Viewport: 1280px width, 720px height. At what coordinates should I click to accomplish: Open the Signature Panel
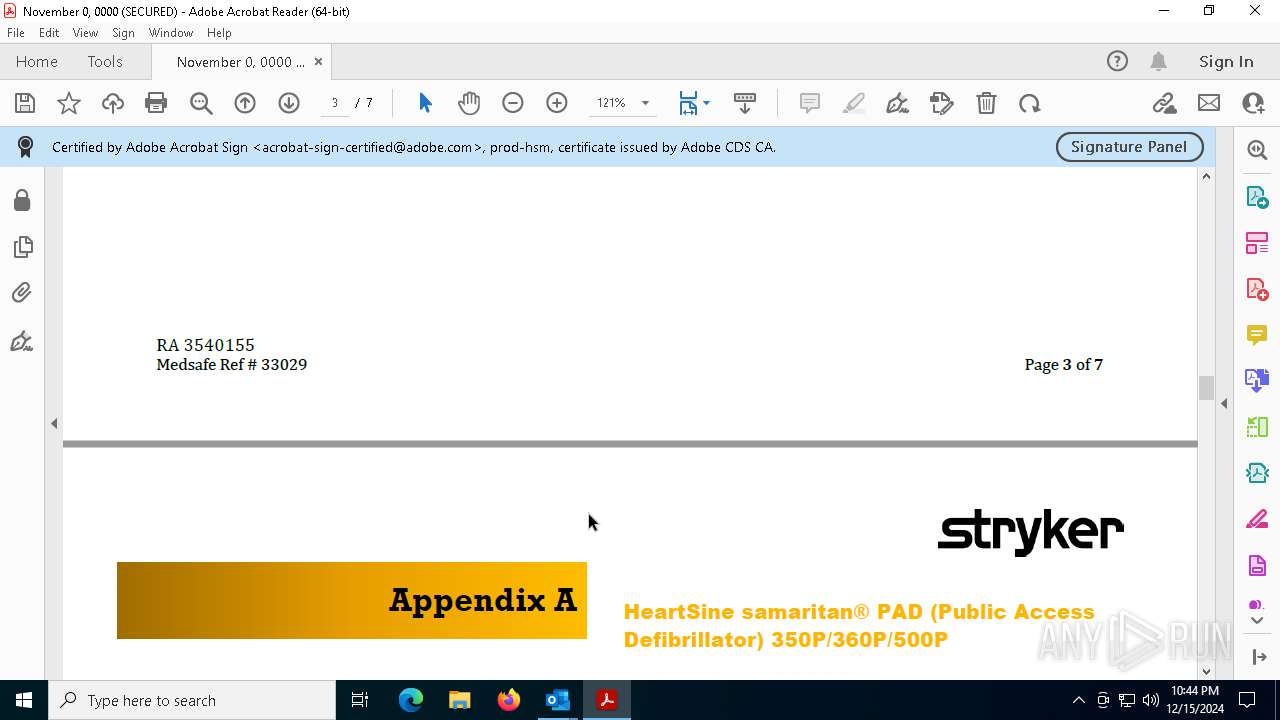pyautogui.click(x=1129, y=146)
